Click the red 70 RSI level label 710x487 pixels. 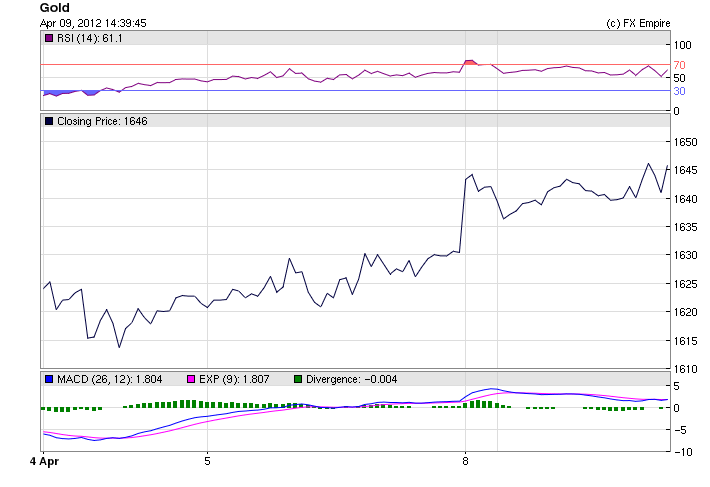[679, 65]
